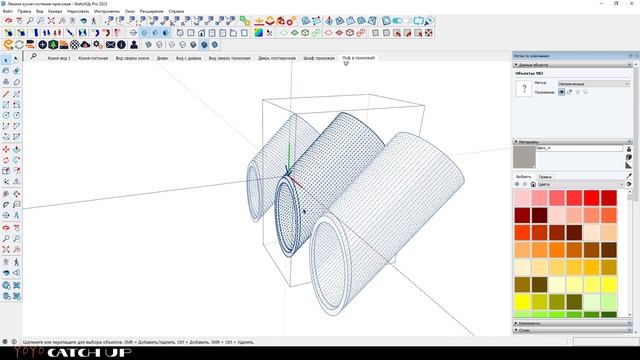This screenshot has width=640, height=360.
Task: Collapse the Entity Info panel triangle
Action: click(516, 65)
